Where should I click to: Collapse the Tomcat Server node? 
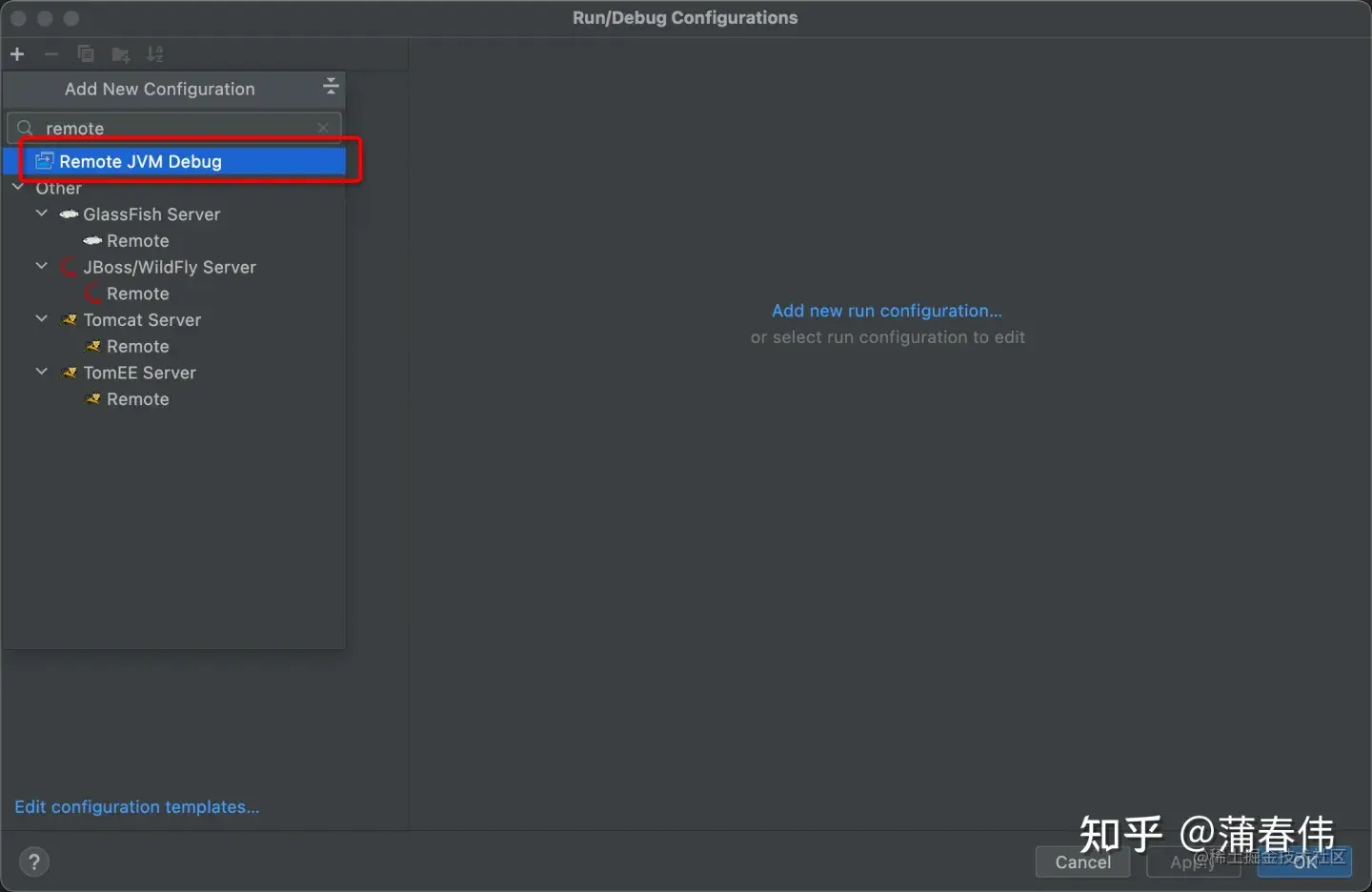coord(42,319)
